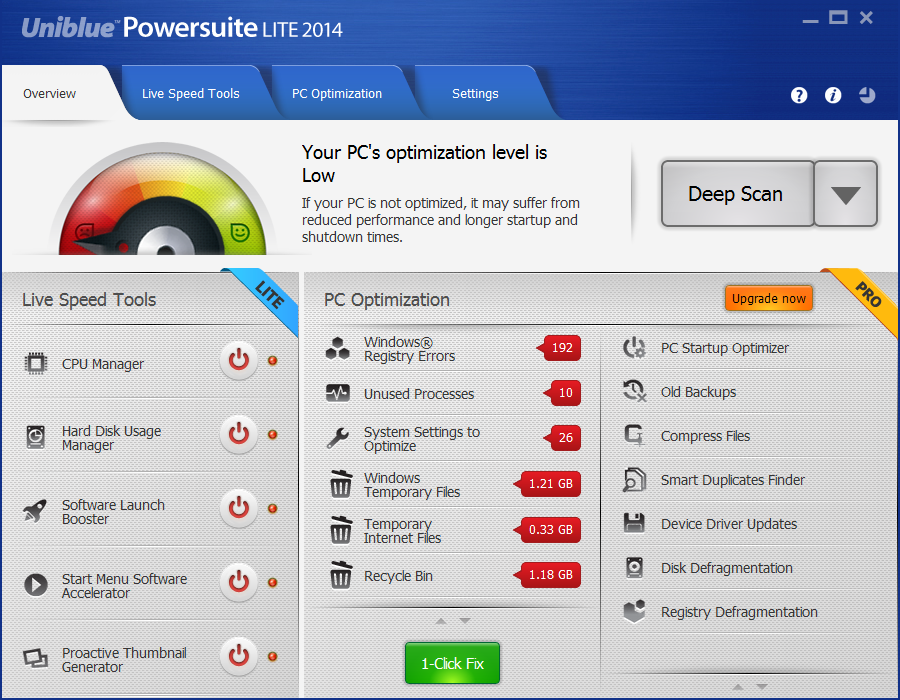Click the Recycle Bin trash icon
The width and height of the screenshot is (900, 700).
pos(340,575)
